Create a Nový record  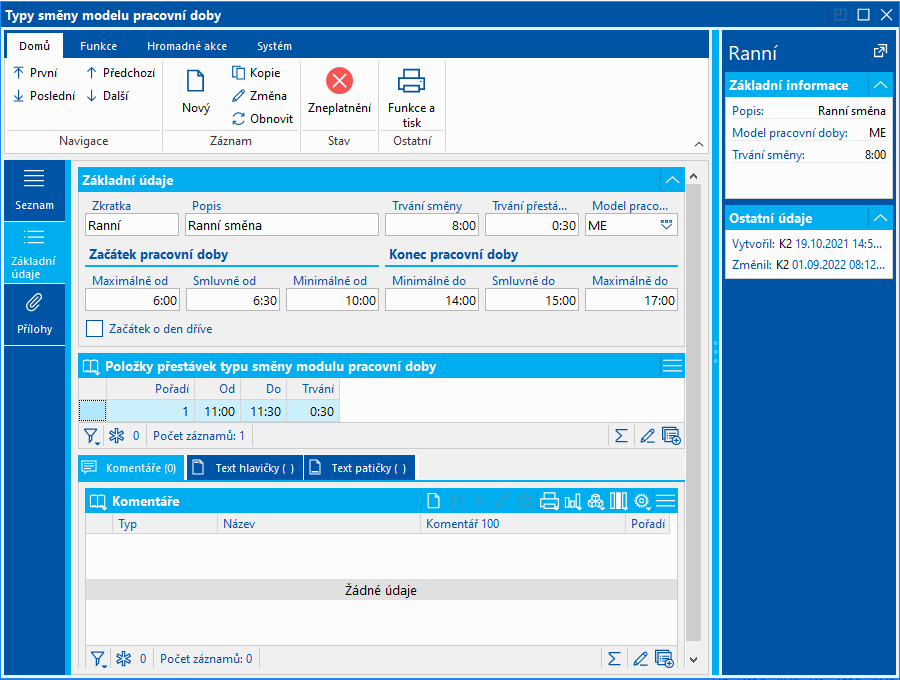click(196, 92)
